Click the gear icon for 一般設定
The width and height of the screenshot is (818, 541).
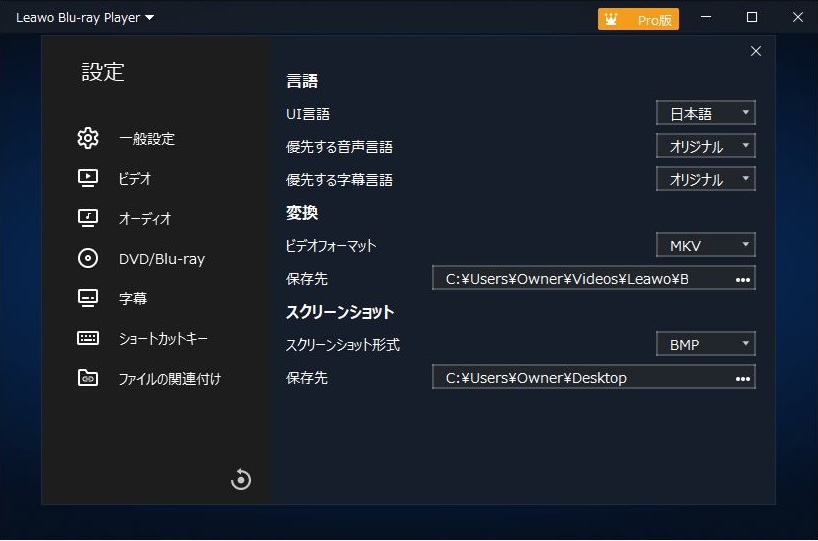[x=88, y=138]
